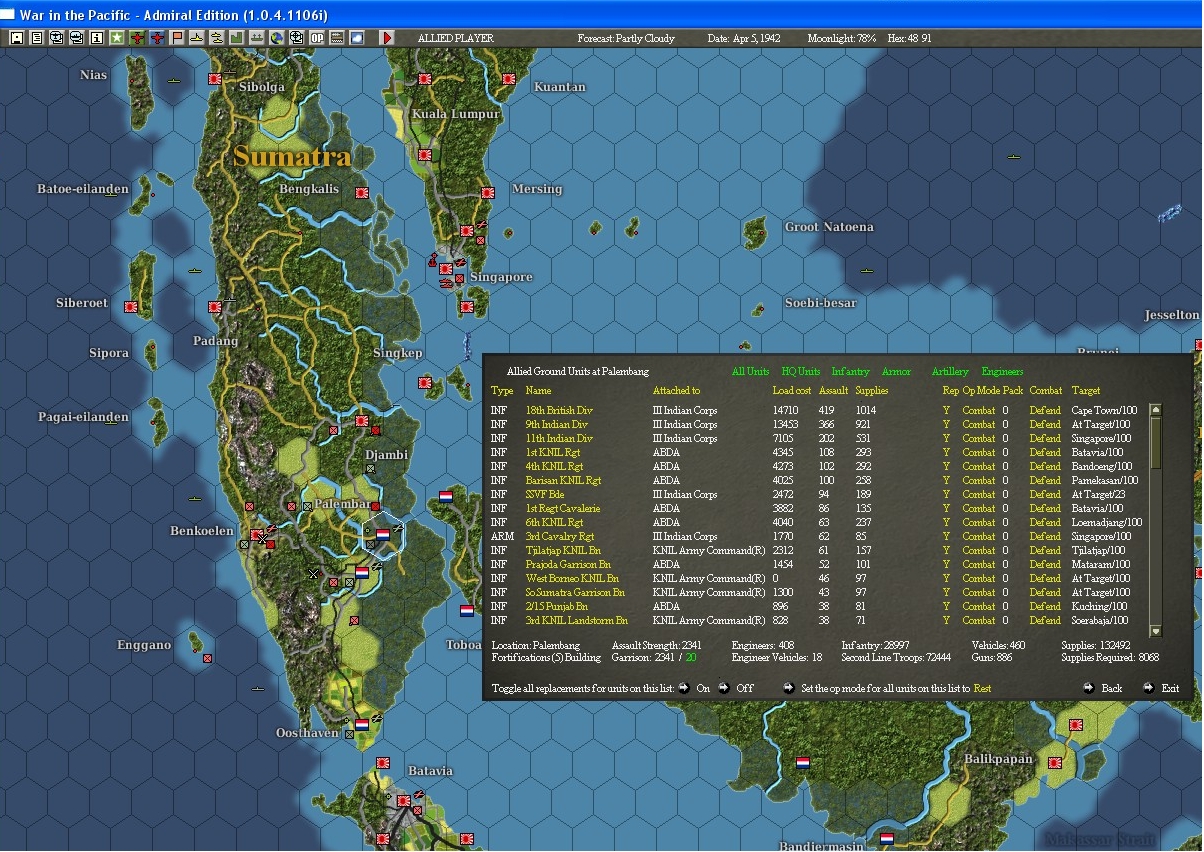This screenshot has height=852, width=1204.
Task: Click the Dutch flag at Oosthaven
Action: coord(362,725)
